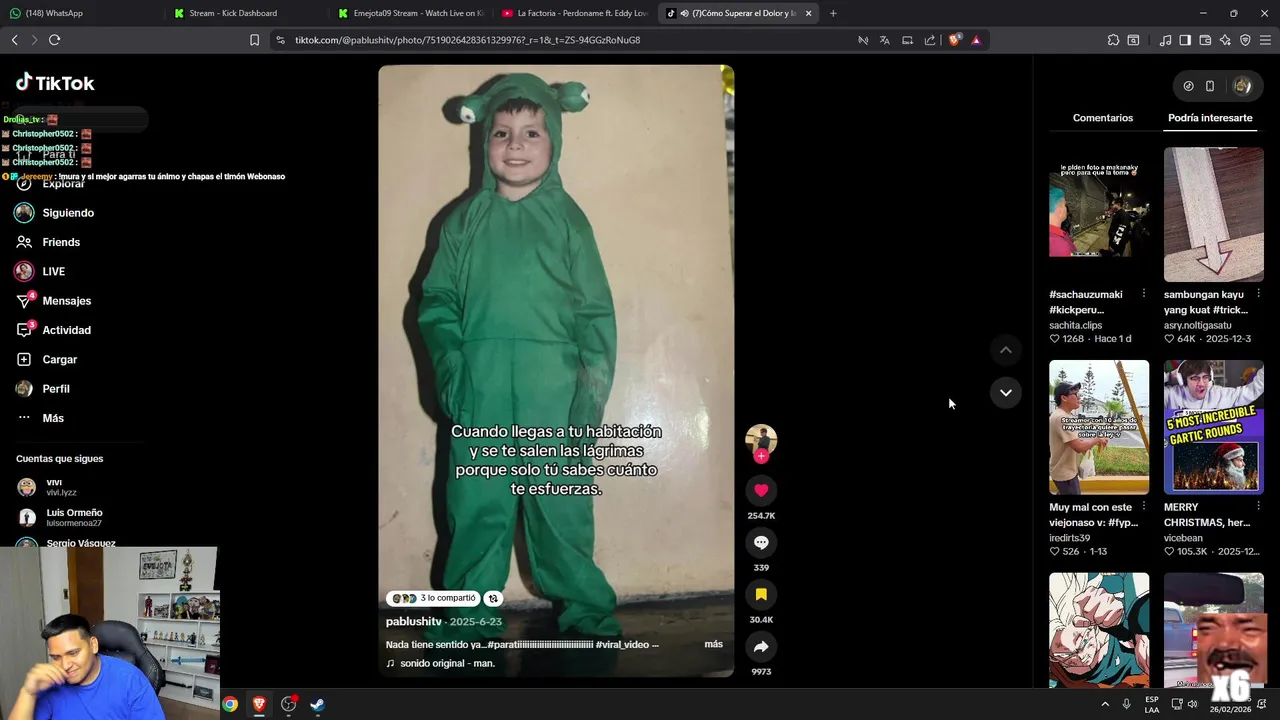
Task: Open the Leo AI sparkle icon
Action: (1225, 40)
